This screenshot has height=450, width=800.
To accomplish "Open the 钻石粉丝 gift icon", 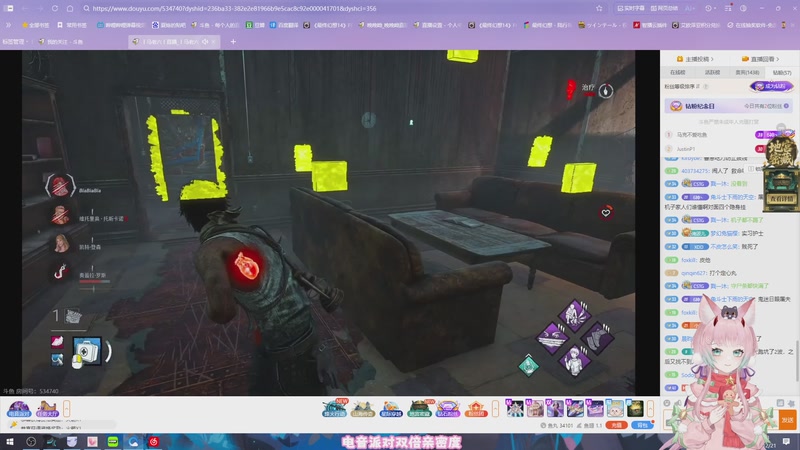I will coord(447,409).
